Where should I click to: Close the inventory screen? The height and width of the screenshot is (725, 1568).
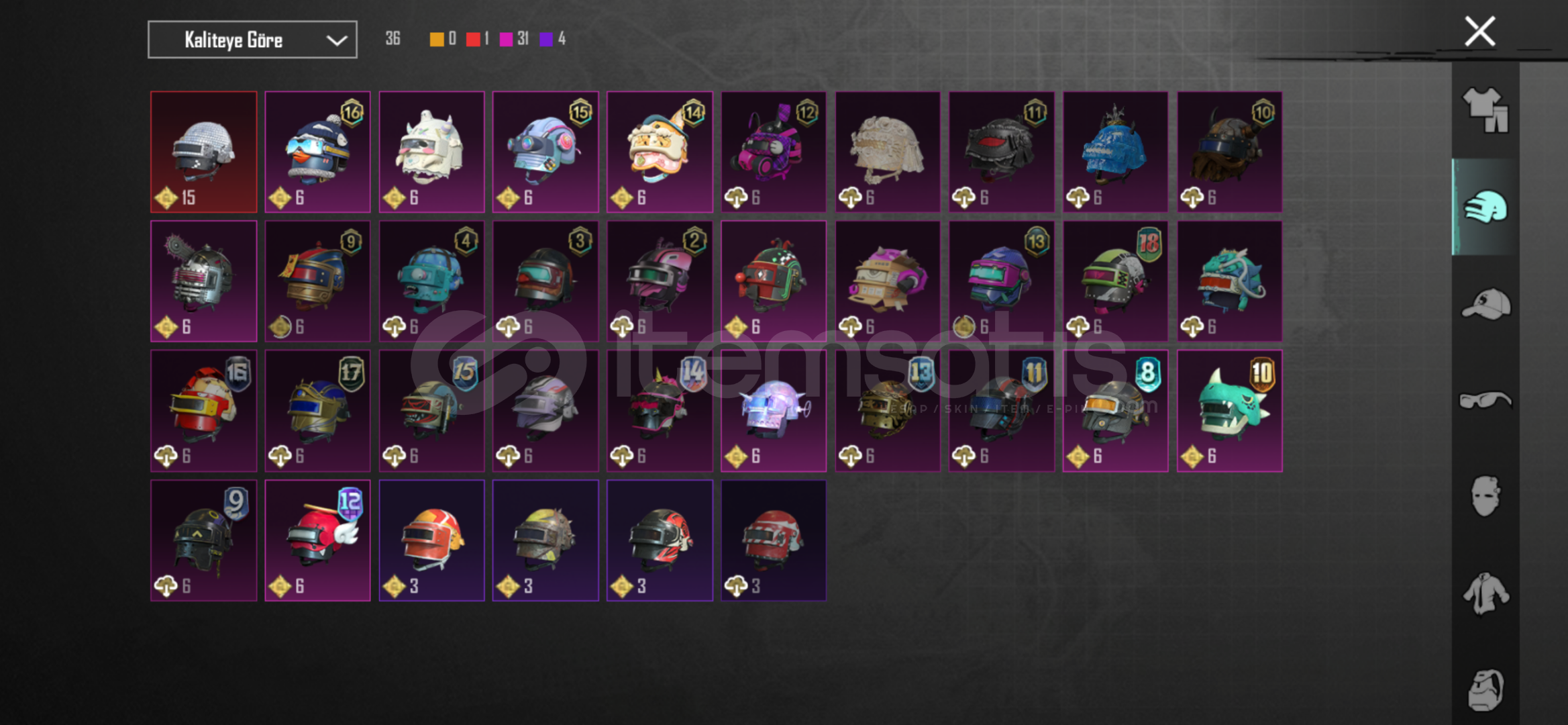click(x=1479, y=32)
